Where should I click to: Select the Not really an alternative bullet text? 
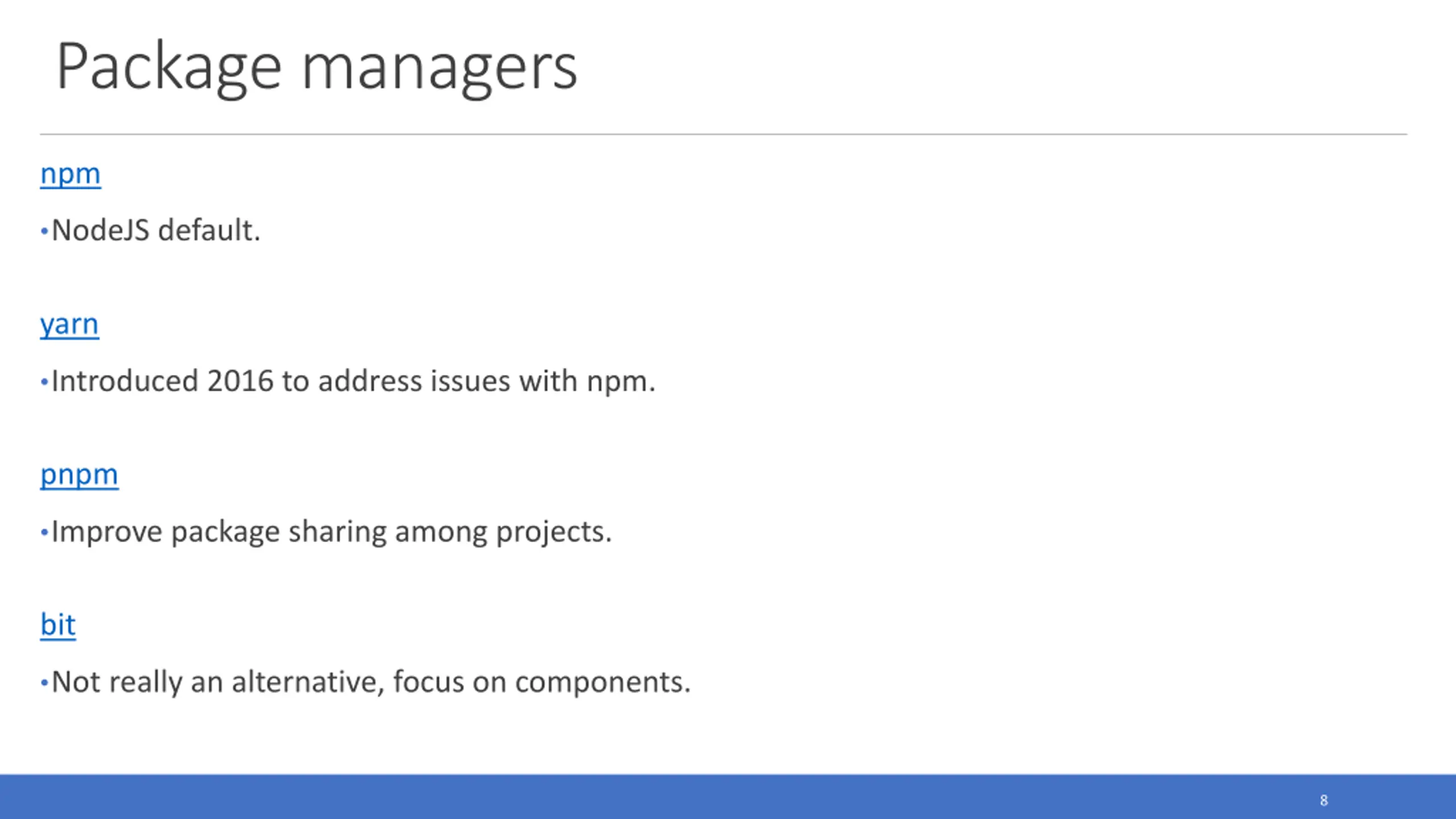371,682
